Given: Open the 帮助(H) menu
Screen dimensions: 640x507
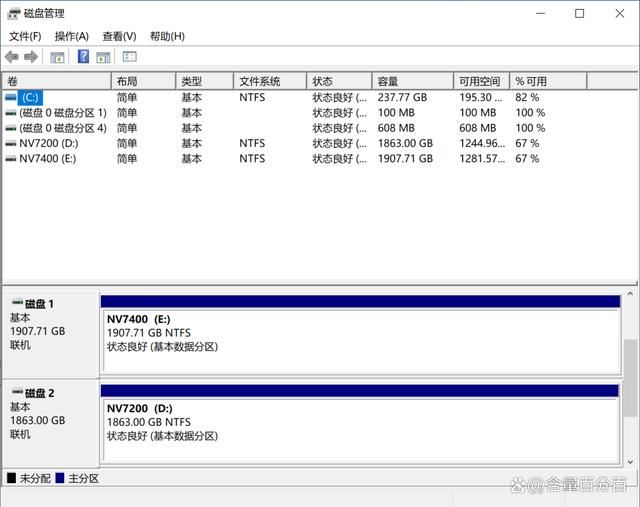Looking at the screenshot, I should (x=167, y=36).
